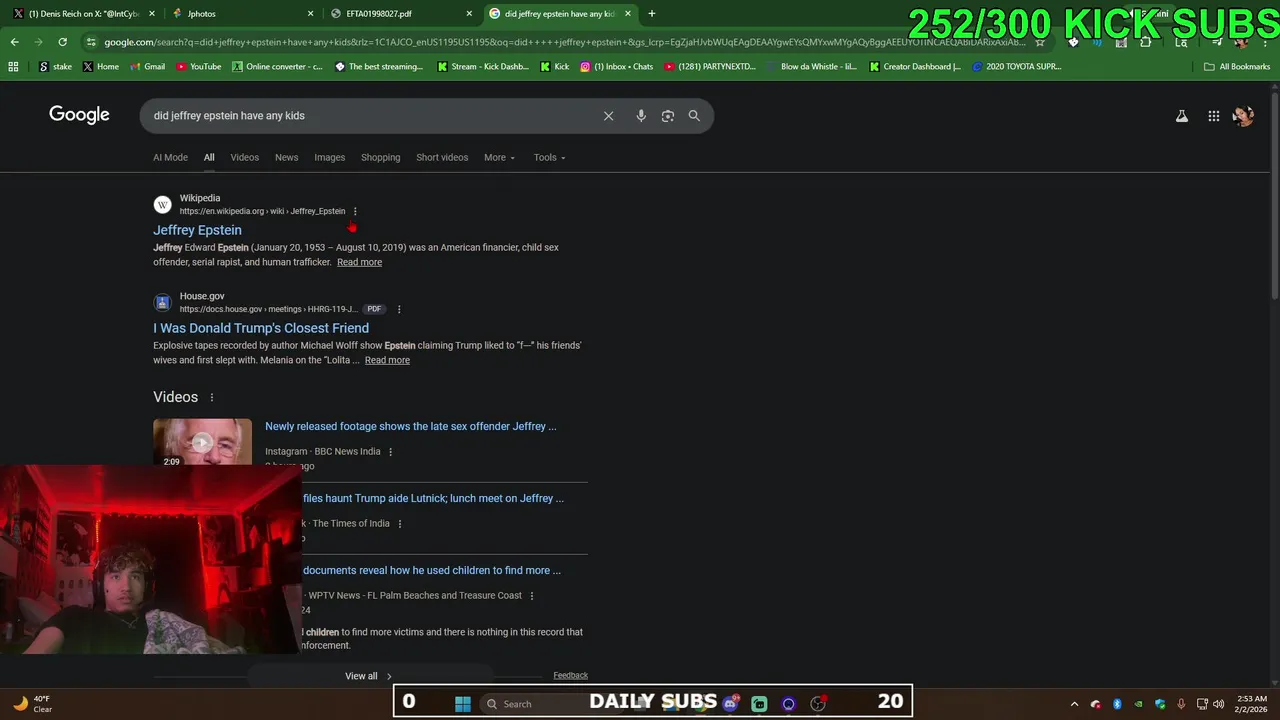Open Search Labs flask icon

click(1182, 116)
